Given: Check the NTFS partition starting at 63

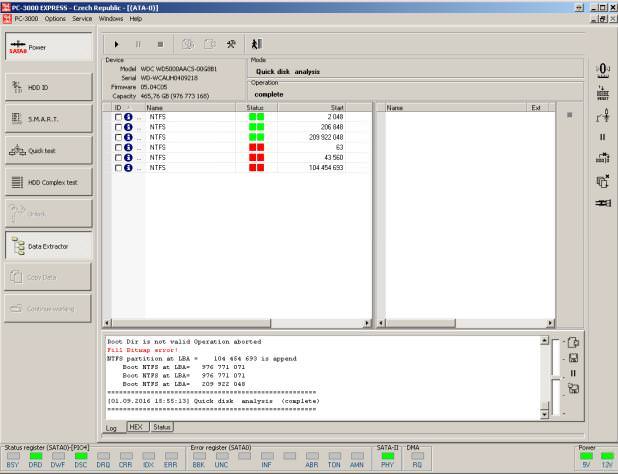Looking at the screenshot, I should tap(118, 147).
